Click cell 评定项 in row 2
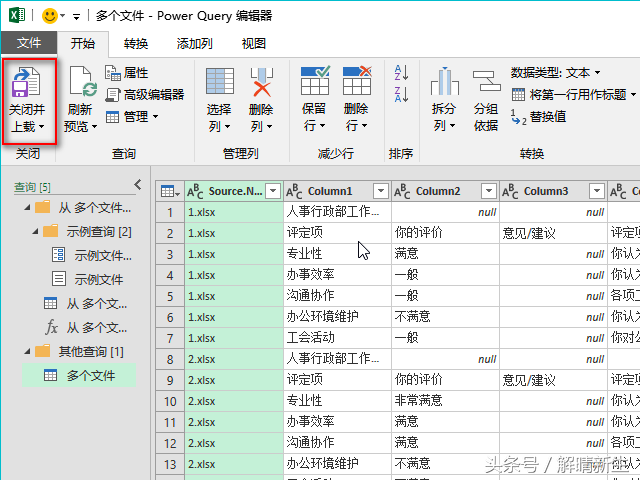The width and height of the screenshot is (640, 480). pyautogui.click(x=337, y=233)
